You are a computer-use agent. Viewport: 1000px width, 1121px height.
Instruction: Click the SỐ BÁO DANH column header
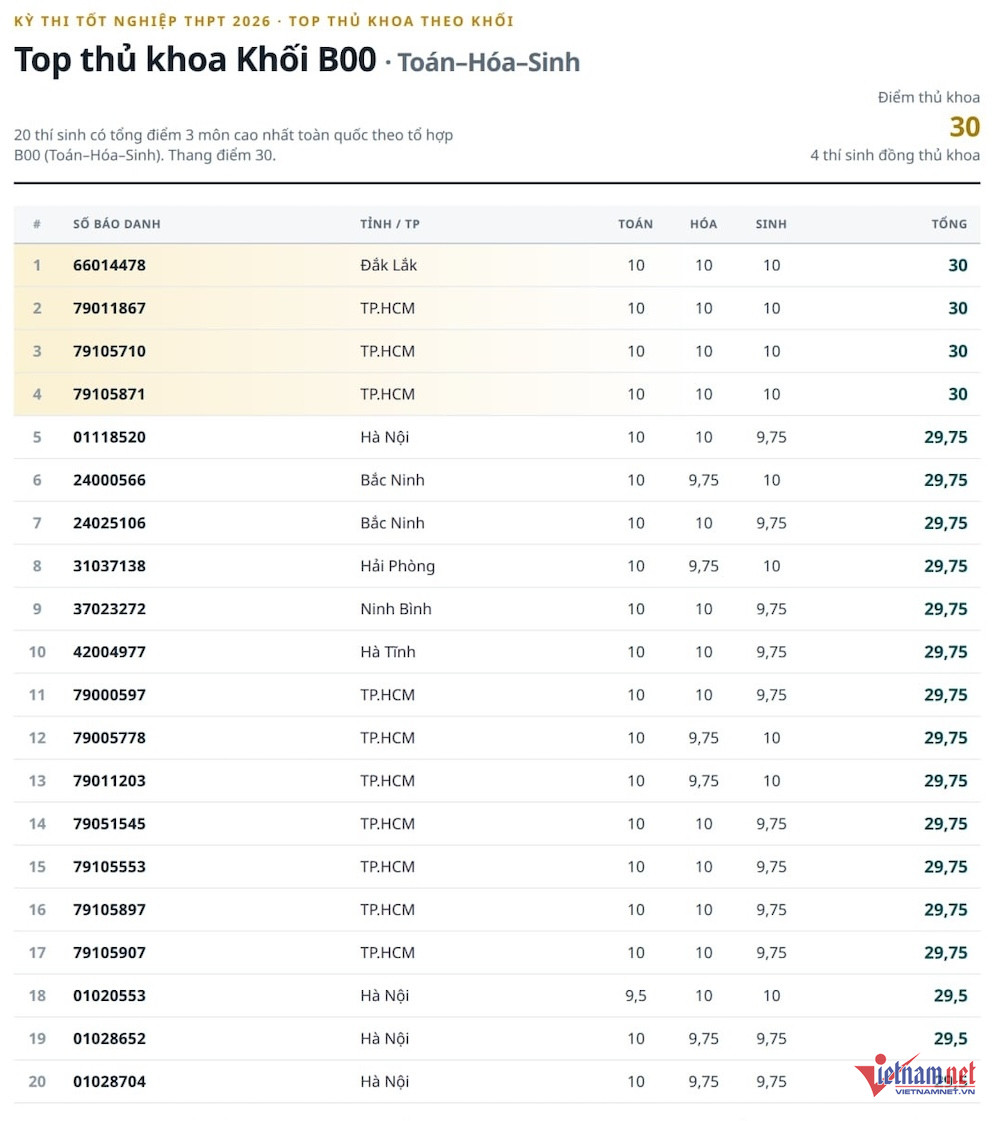pyautogui.click(x=118, y=226)
